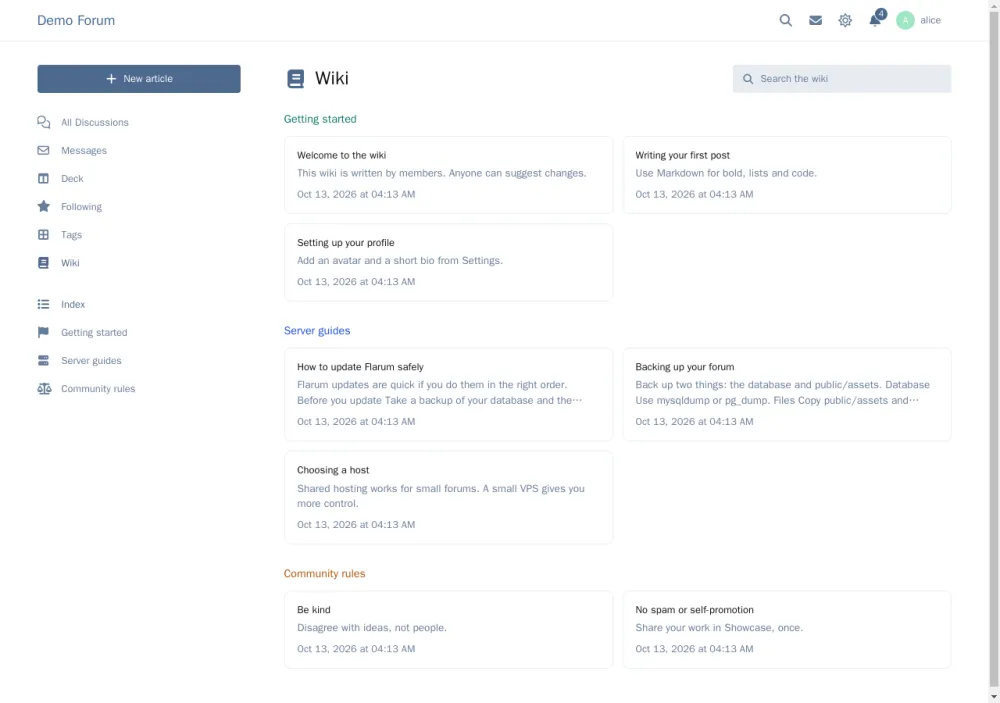
Task: Click the Index list icon
Action: point(43,304)
